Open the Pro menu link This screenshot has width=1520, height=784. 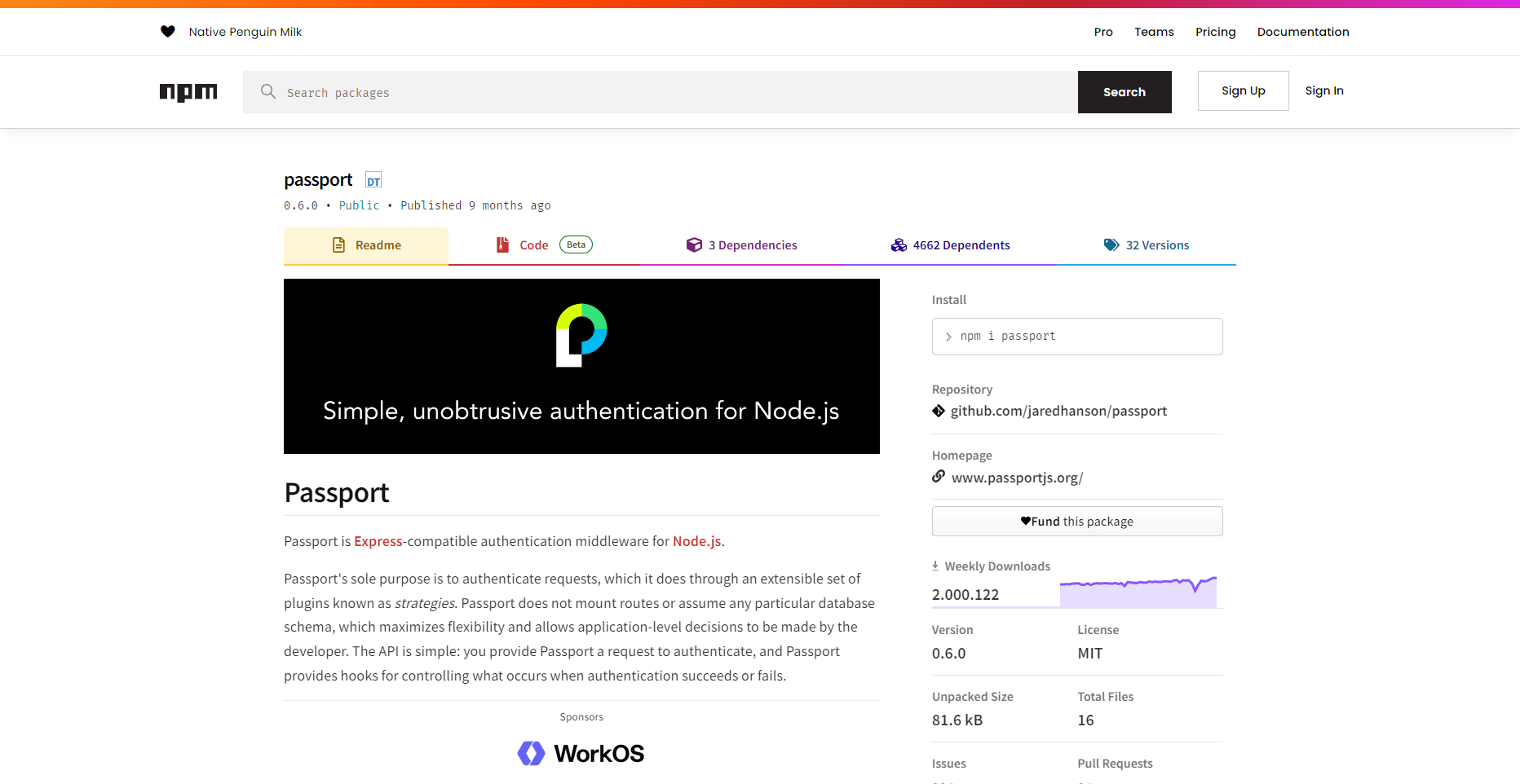point(1103,32)
